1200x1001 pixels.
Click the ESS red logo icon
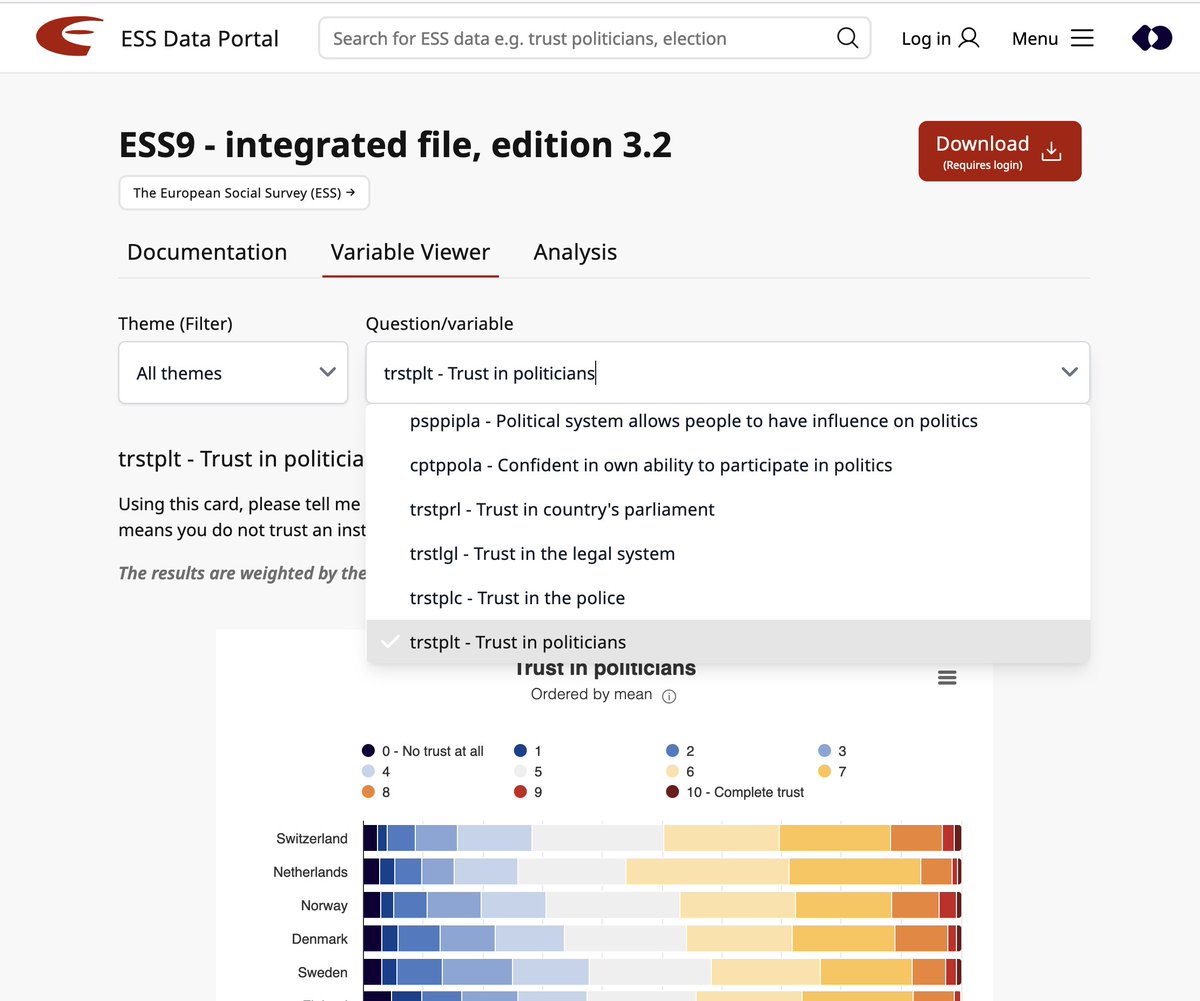69,37
